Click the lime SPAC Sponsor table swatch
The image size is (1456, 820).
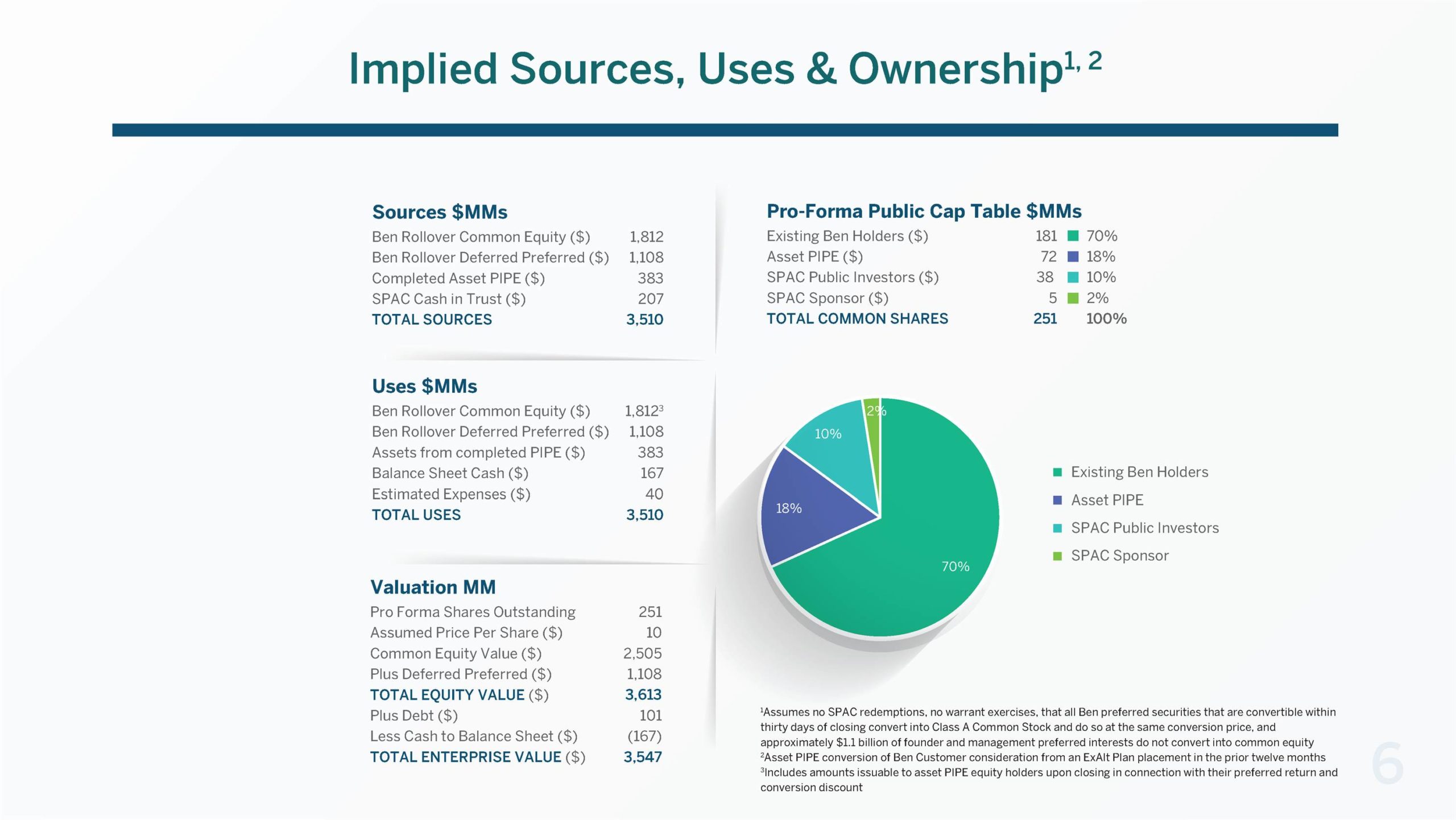click(x=1073, y=299)
